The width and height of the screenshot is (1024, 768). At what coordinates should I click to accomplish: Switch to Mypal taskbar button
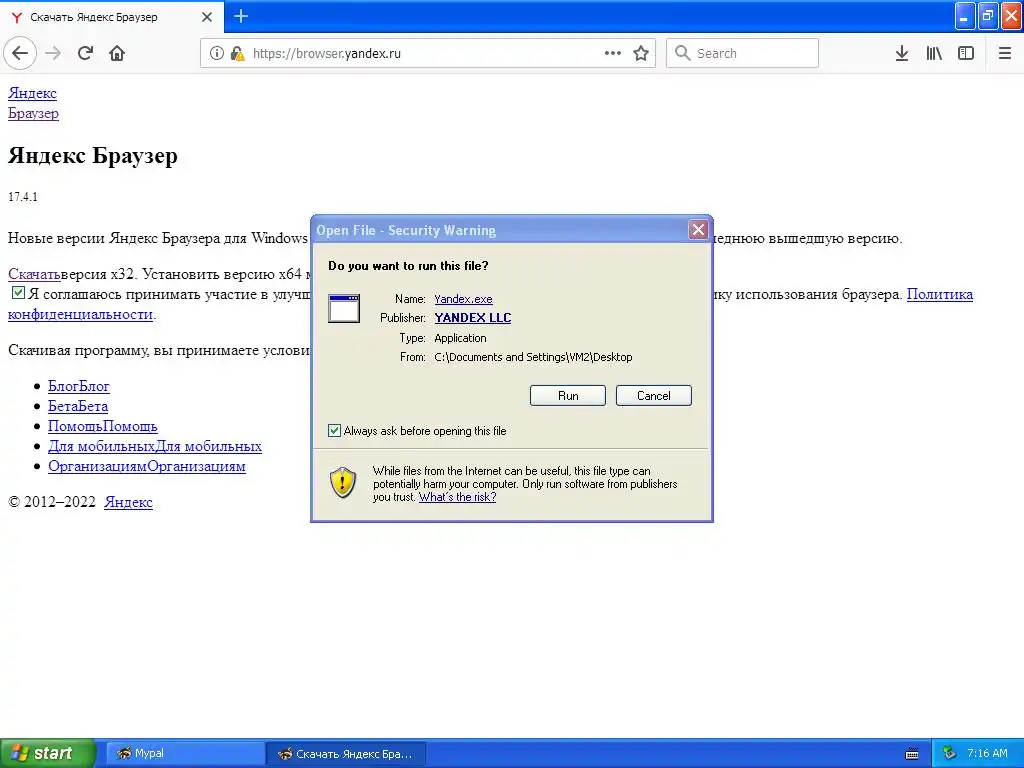tap(183, 754)
